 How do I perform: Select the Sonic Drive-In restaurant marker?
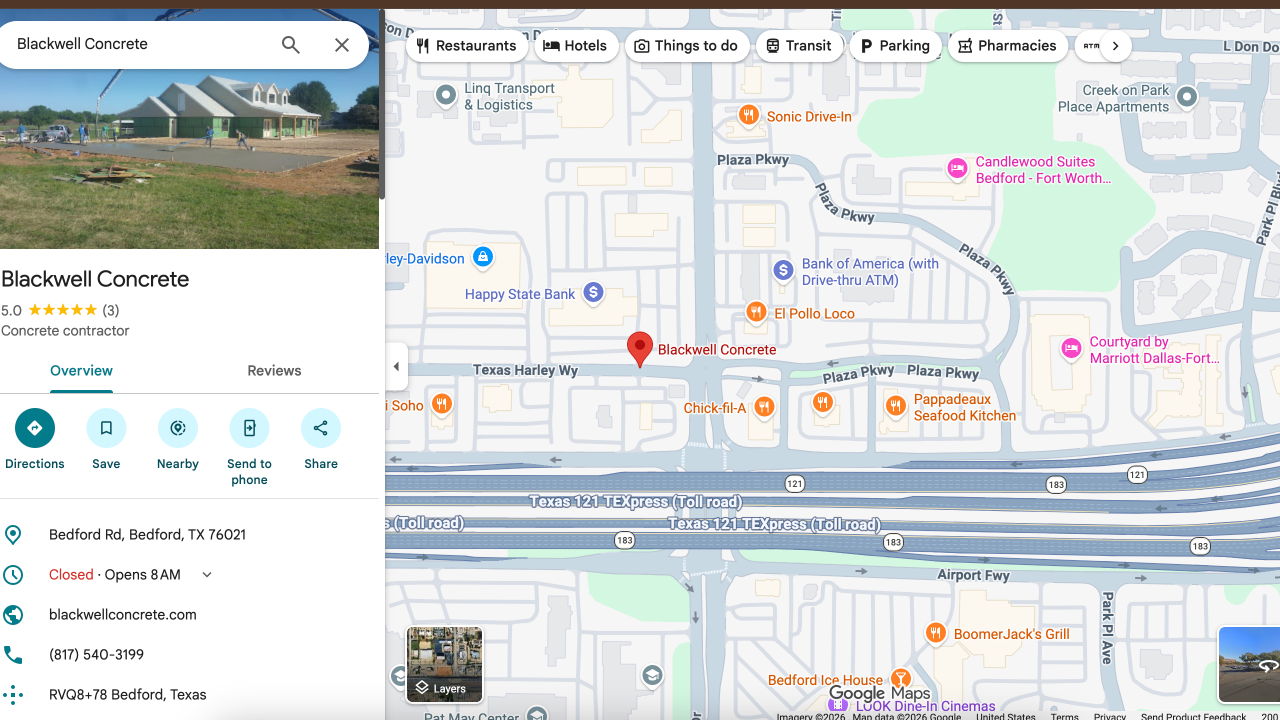coord(748,116)
